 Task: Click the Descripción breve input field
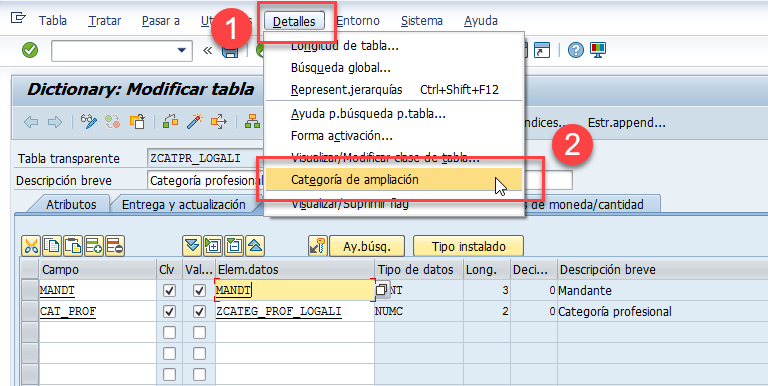[360, 180]
